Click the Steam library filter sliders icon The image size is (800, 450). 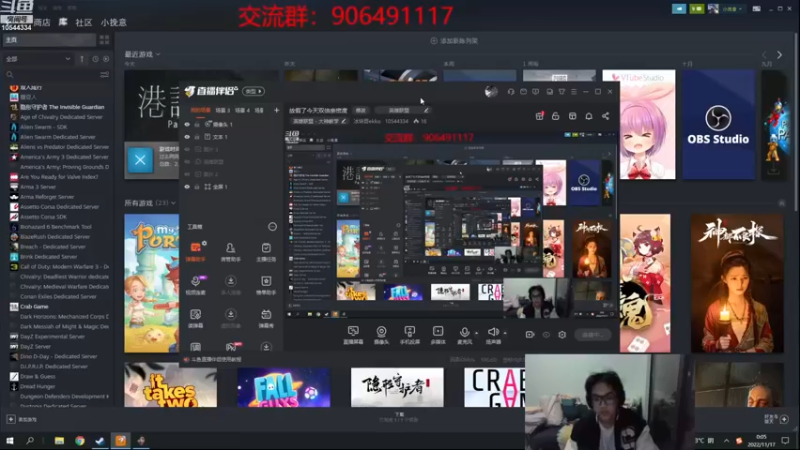105,74
